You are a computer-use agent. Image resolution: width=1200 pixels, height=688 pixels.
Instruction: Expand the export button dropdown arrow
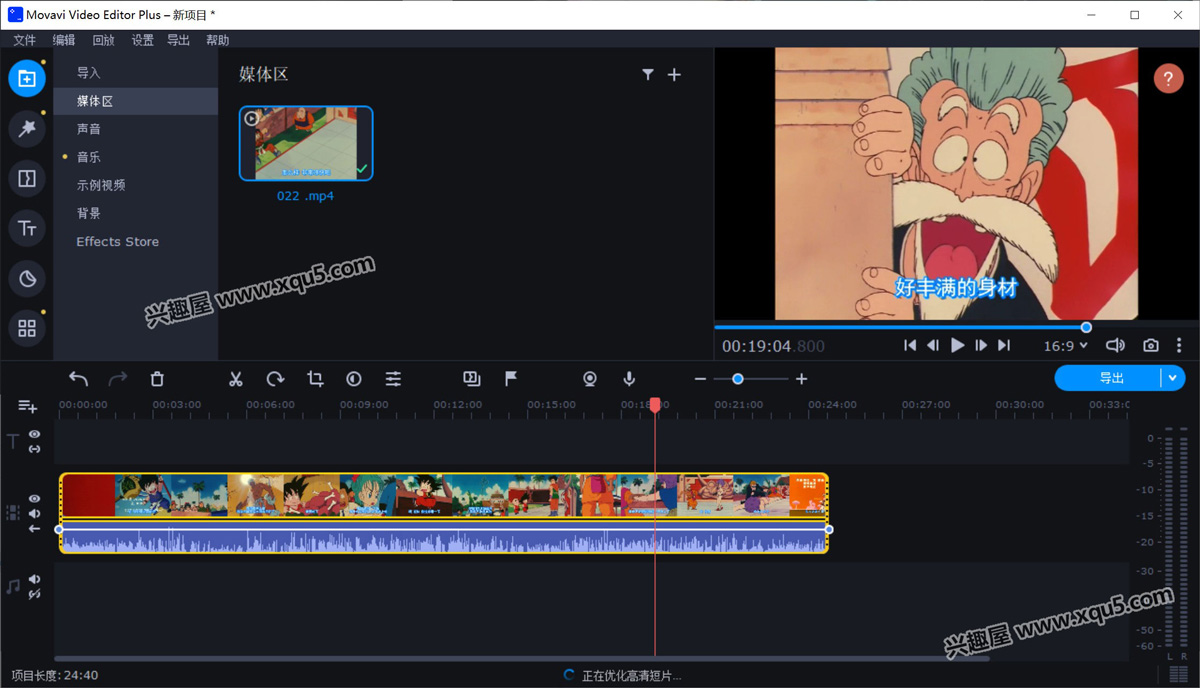pos(1173,378)
